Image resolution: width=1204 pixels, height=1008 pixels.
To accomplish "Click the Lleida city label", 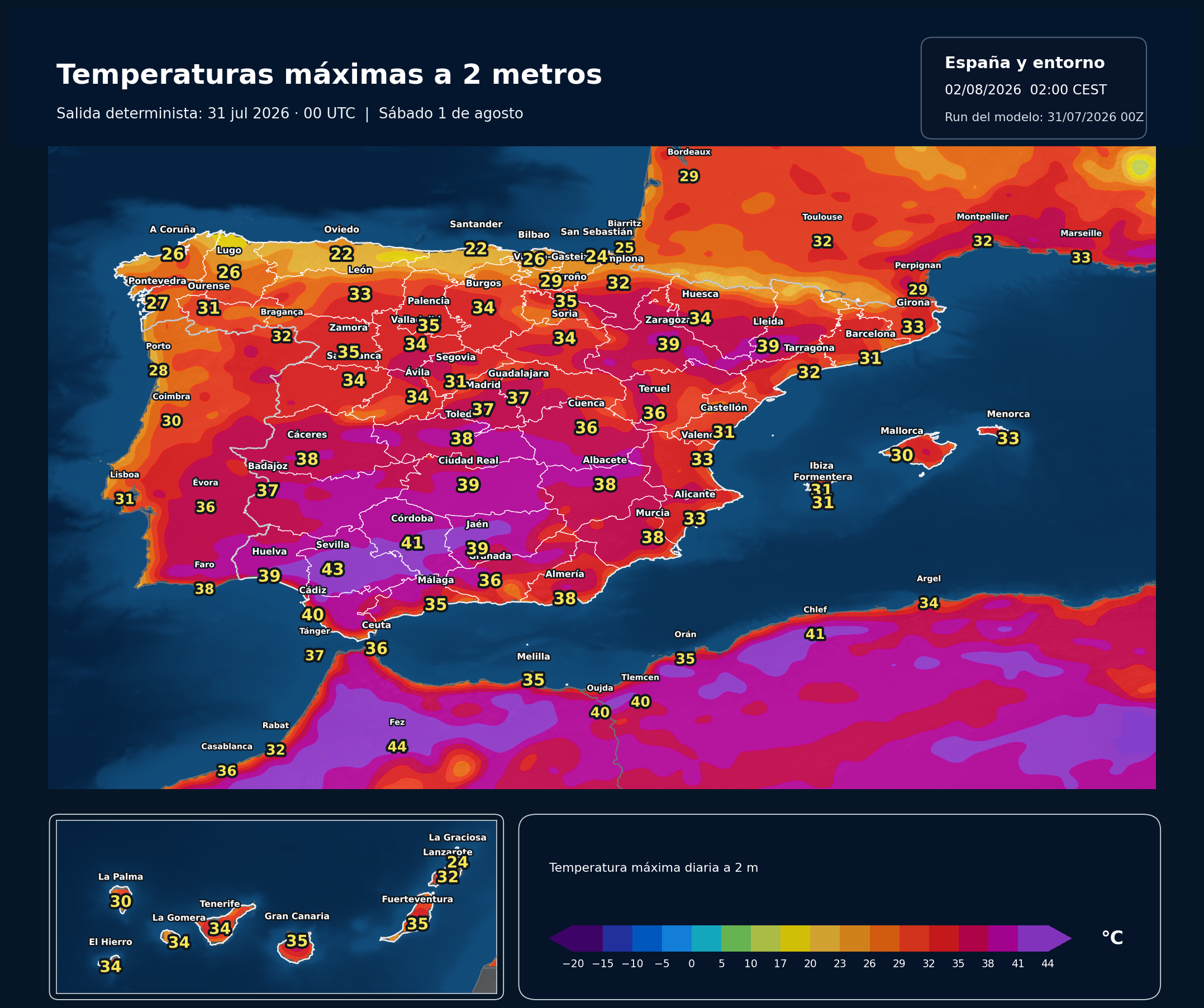I will coord(768,322).
